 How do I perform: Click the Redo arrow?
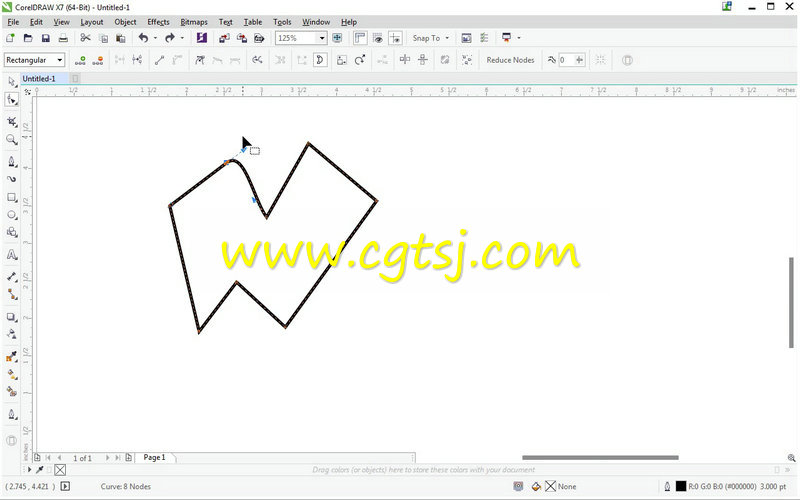tap(170, 38)
